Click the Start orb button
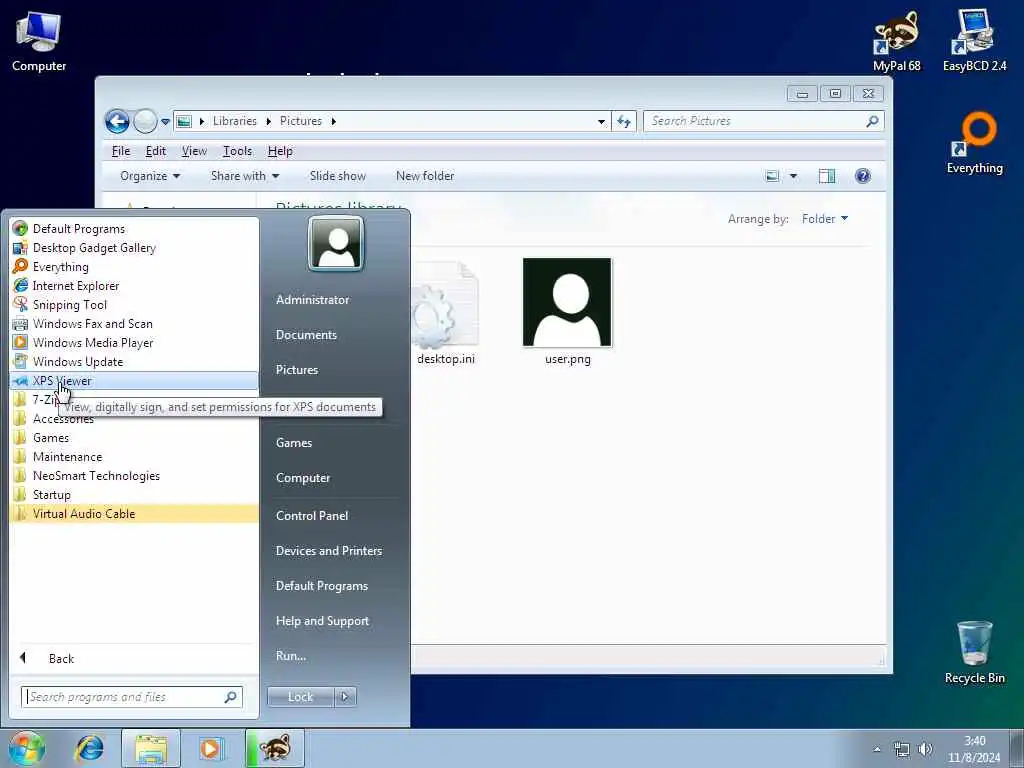Screen dimensions: 1024x768 pos(26,748)
